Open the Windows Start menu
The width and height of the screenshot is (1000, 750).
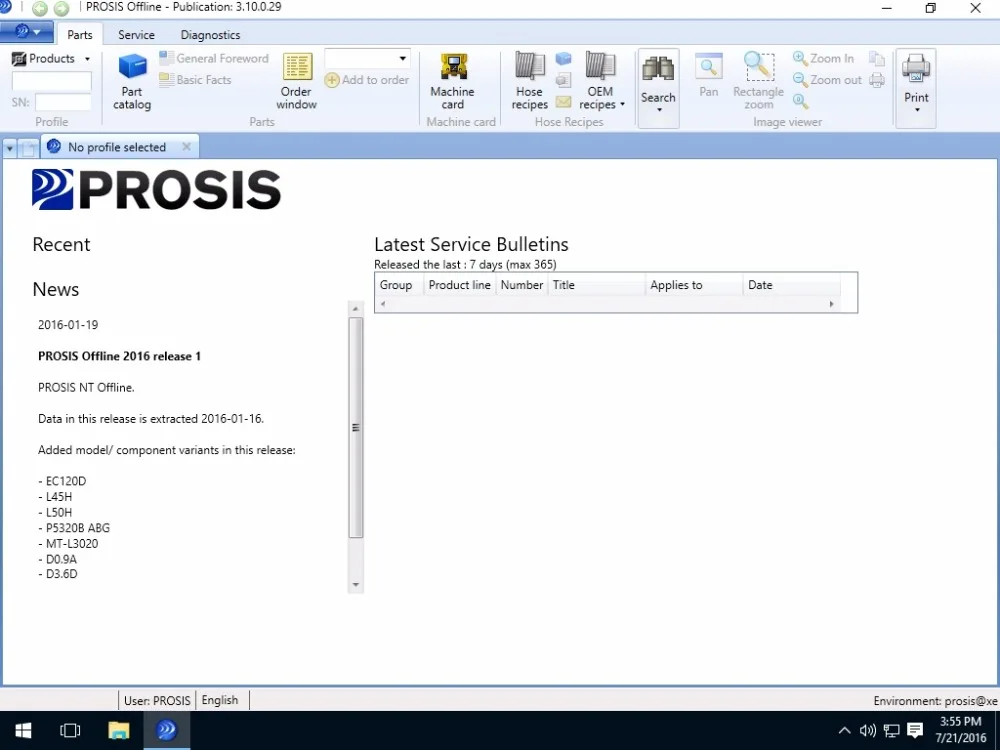click(24, 730)
